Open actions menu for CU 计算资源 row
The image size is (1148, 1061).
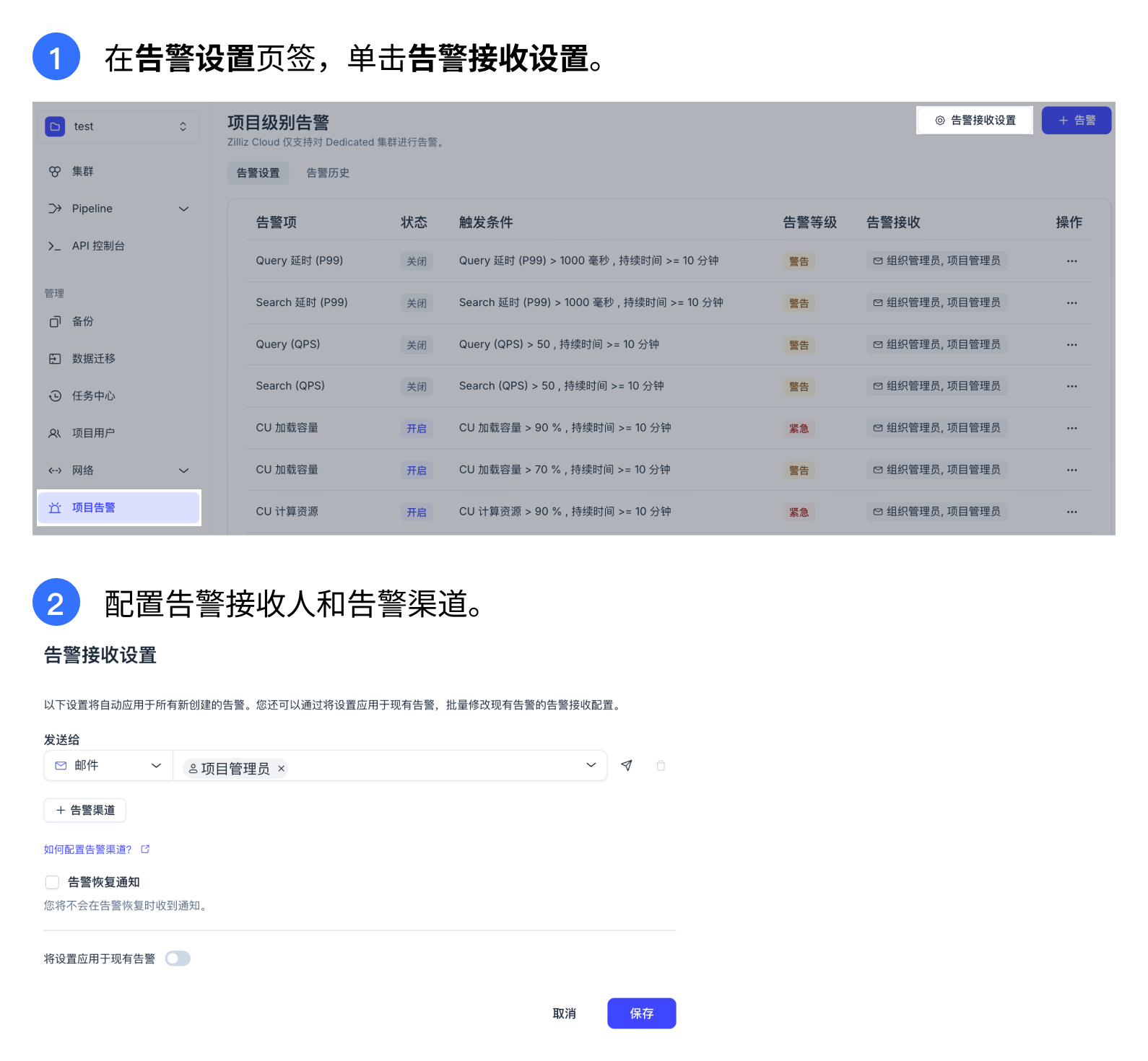(1071, 512)
